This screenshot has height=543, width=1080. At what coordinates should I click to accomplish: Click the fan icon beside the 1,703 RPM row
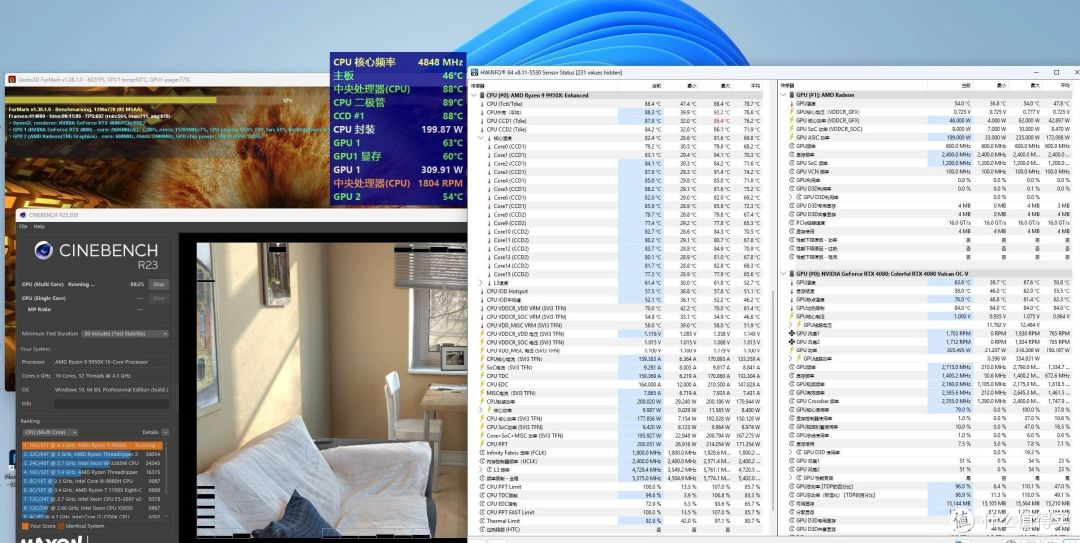(791, 334)
